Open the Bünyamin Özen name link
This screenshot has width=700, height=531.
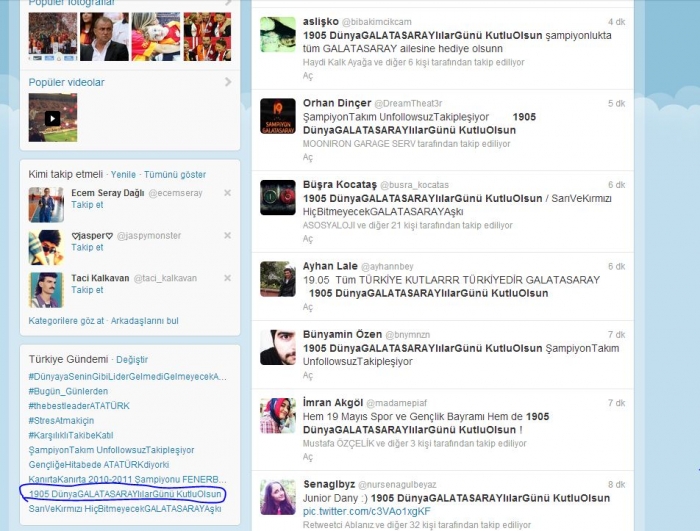[342, 334]
